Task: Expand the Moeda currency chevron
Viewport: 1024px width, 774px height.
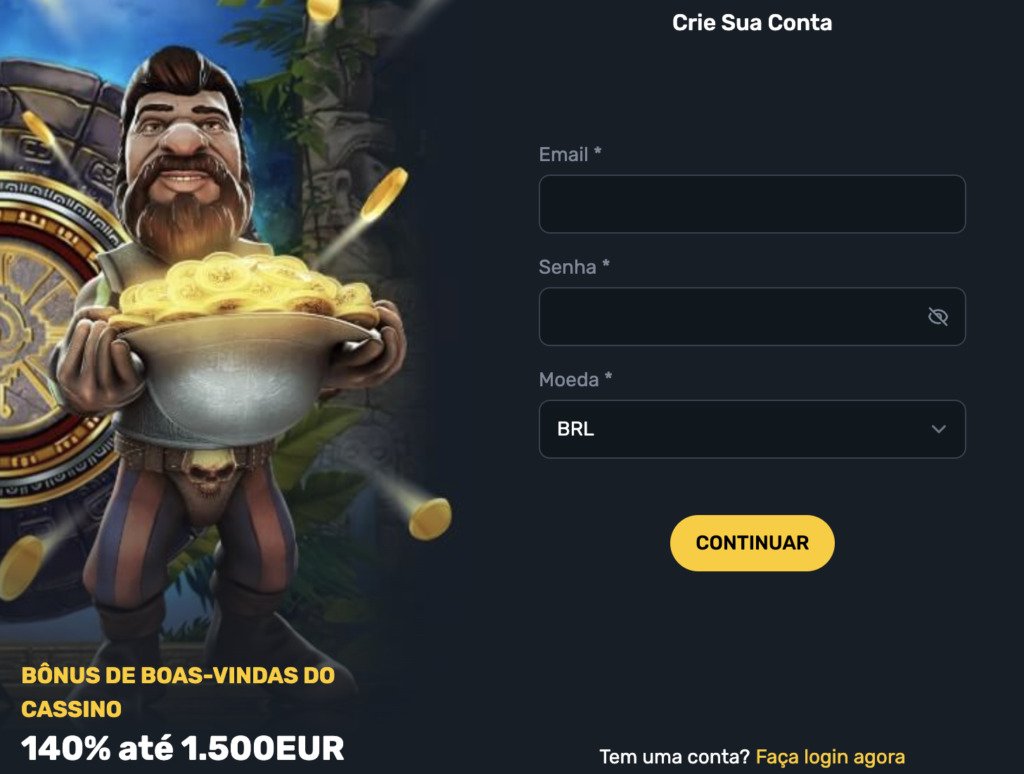Action: (938, 429)
